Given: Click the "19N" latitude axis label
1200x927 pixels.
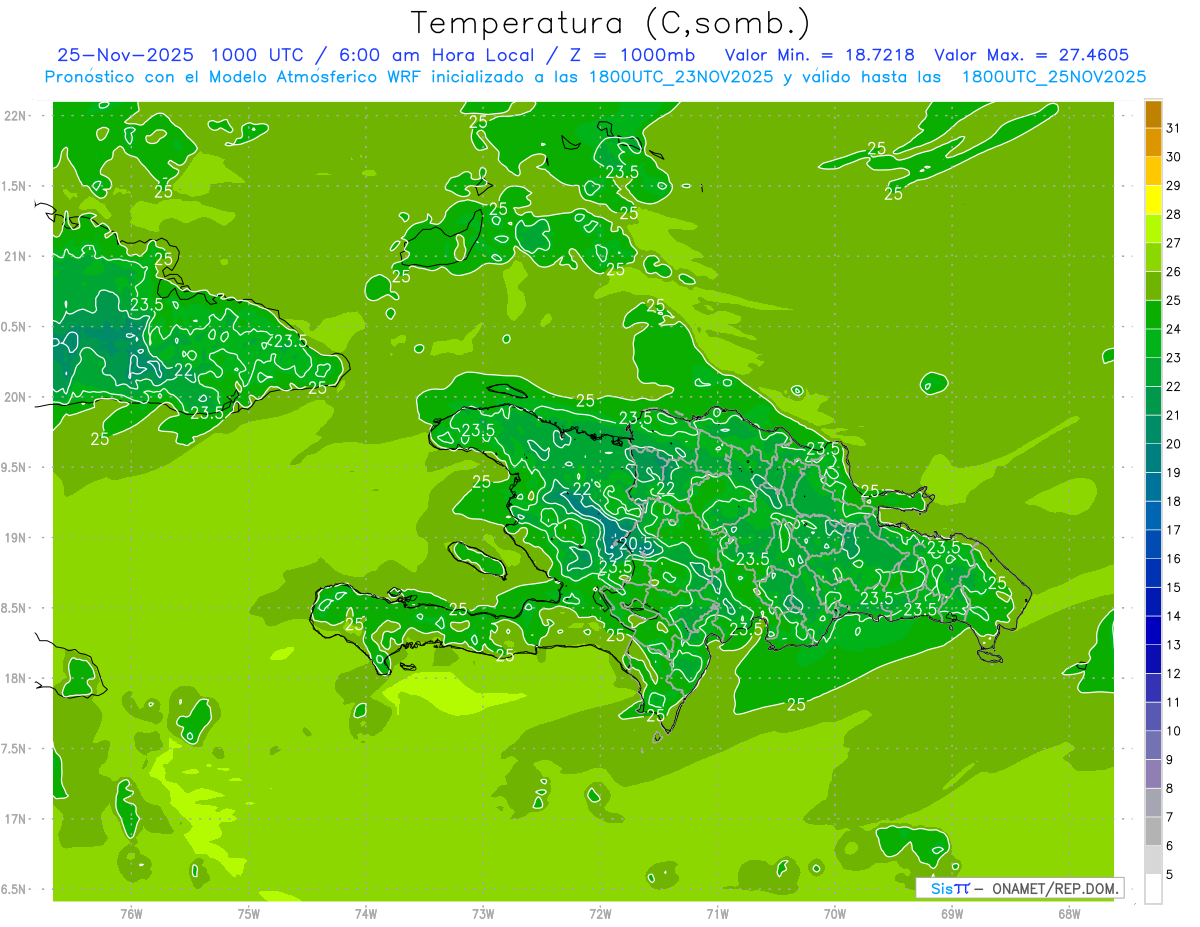Looking at the screenshot, I should pos(17,537).
